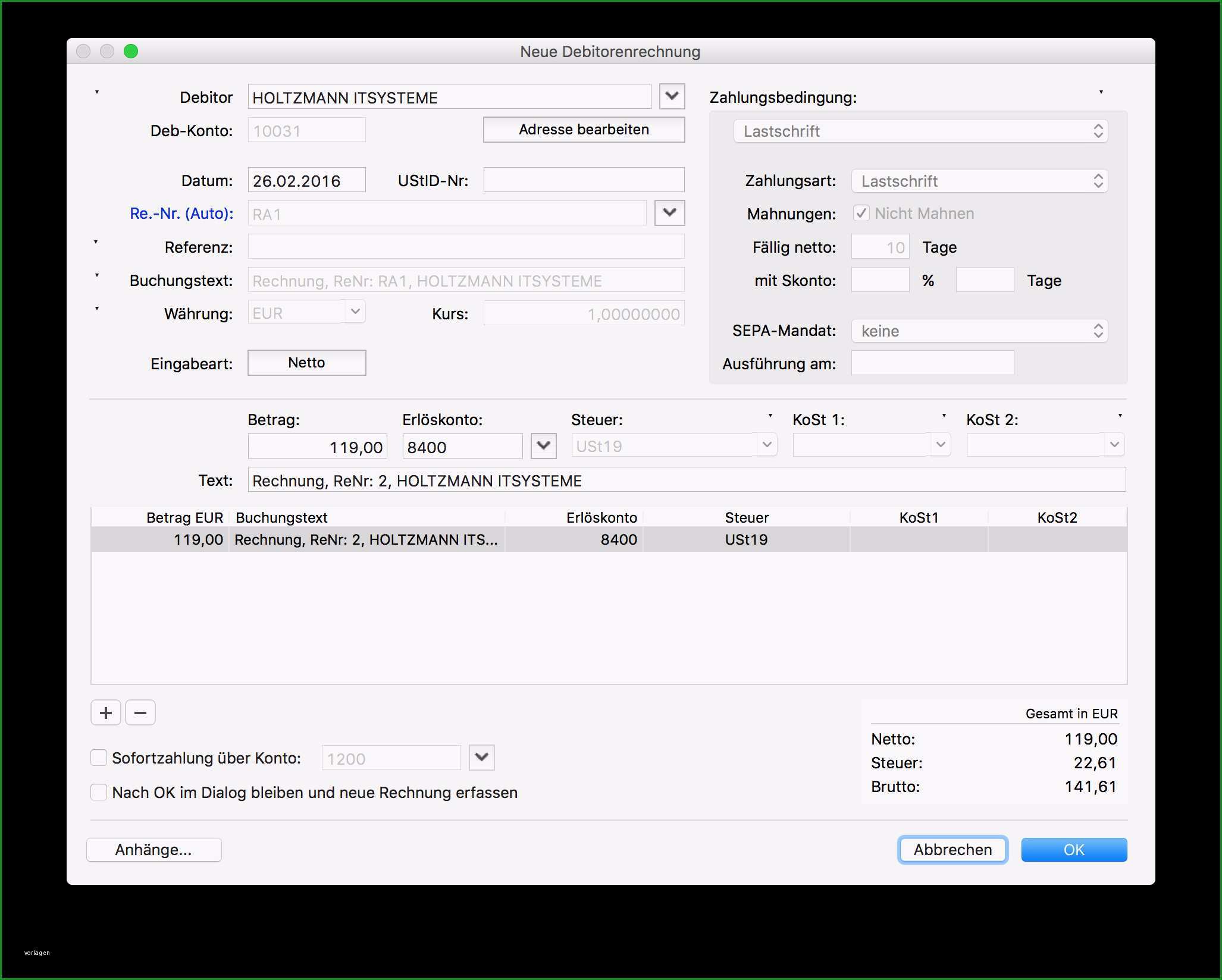
Task: Click the Betrag EUR column header
Action: click(x=160, y=517)
